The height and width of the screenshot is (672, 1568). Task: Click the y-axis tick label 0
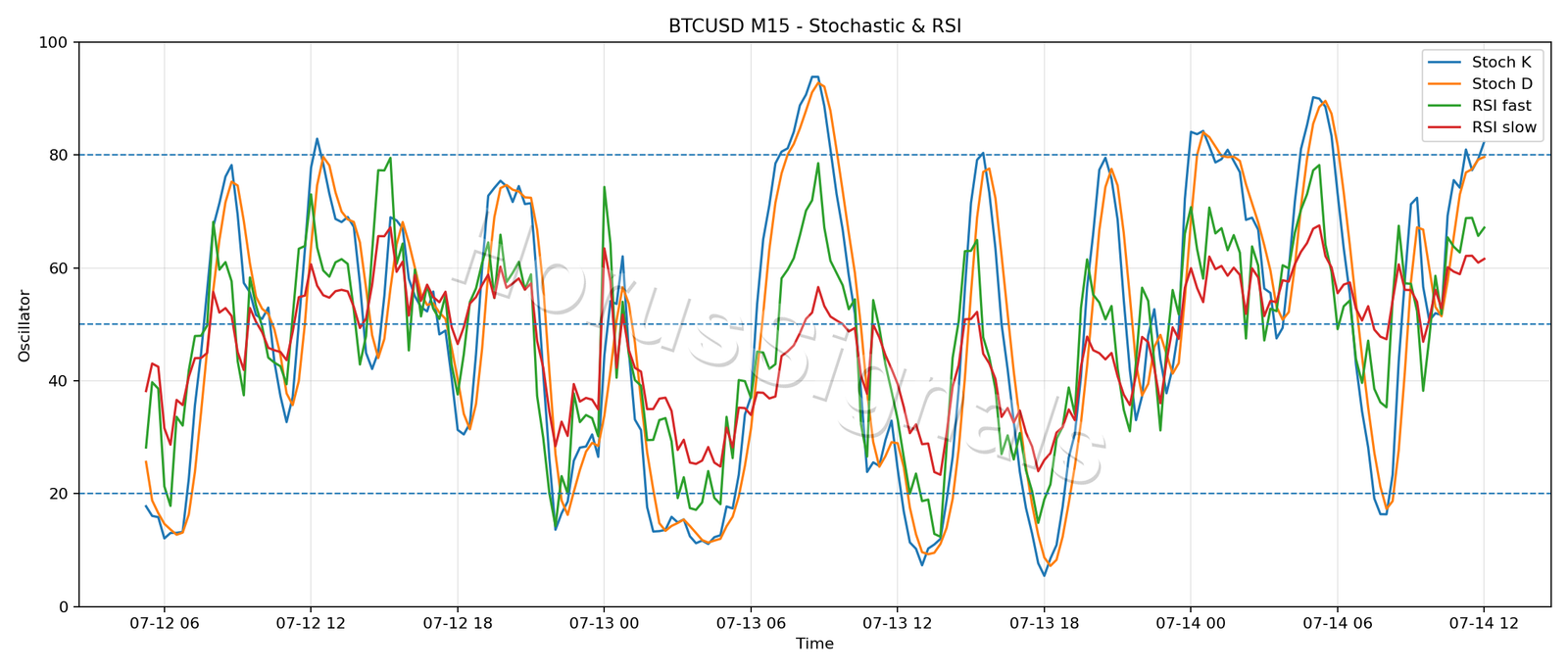click(x=64, y=606)
